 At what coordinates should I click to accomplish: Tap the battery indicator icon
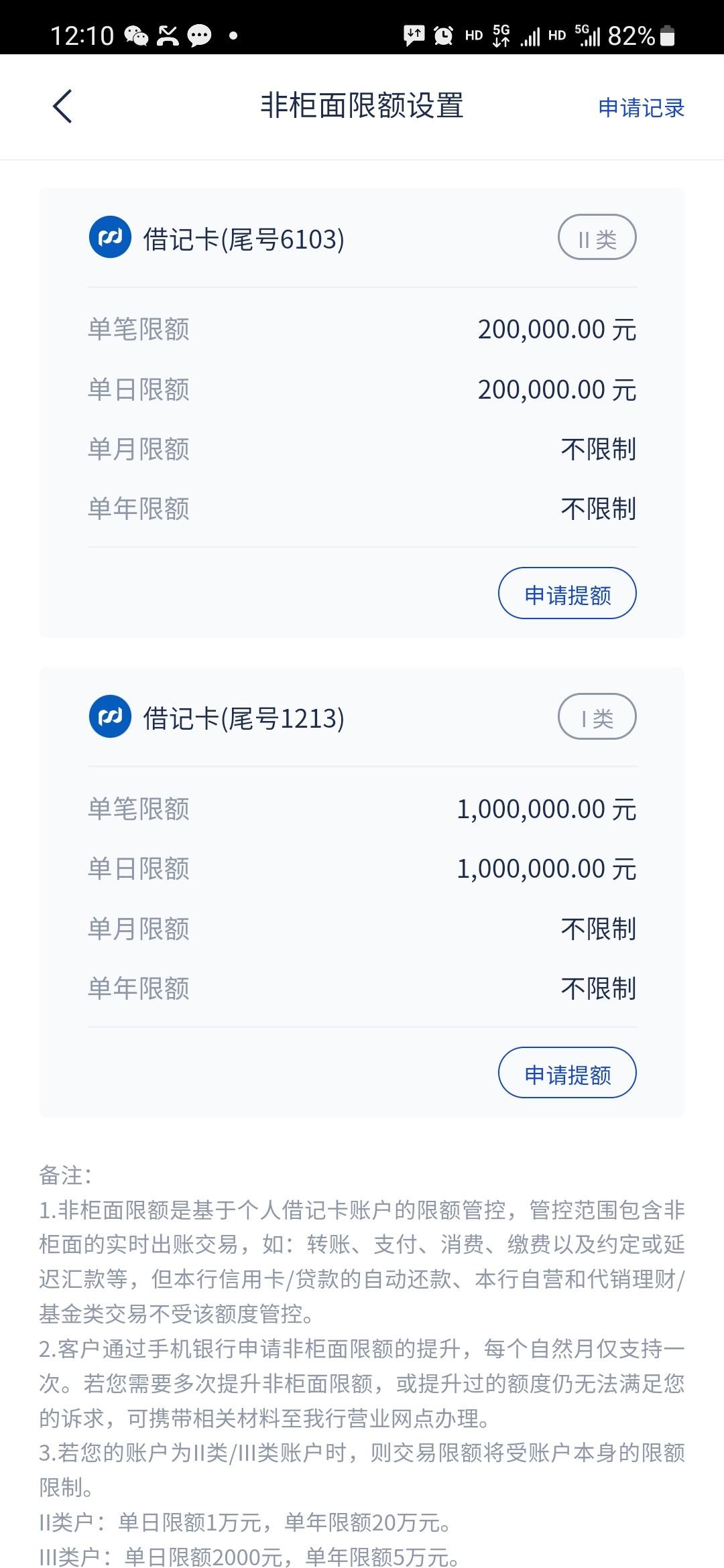668,36
